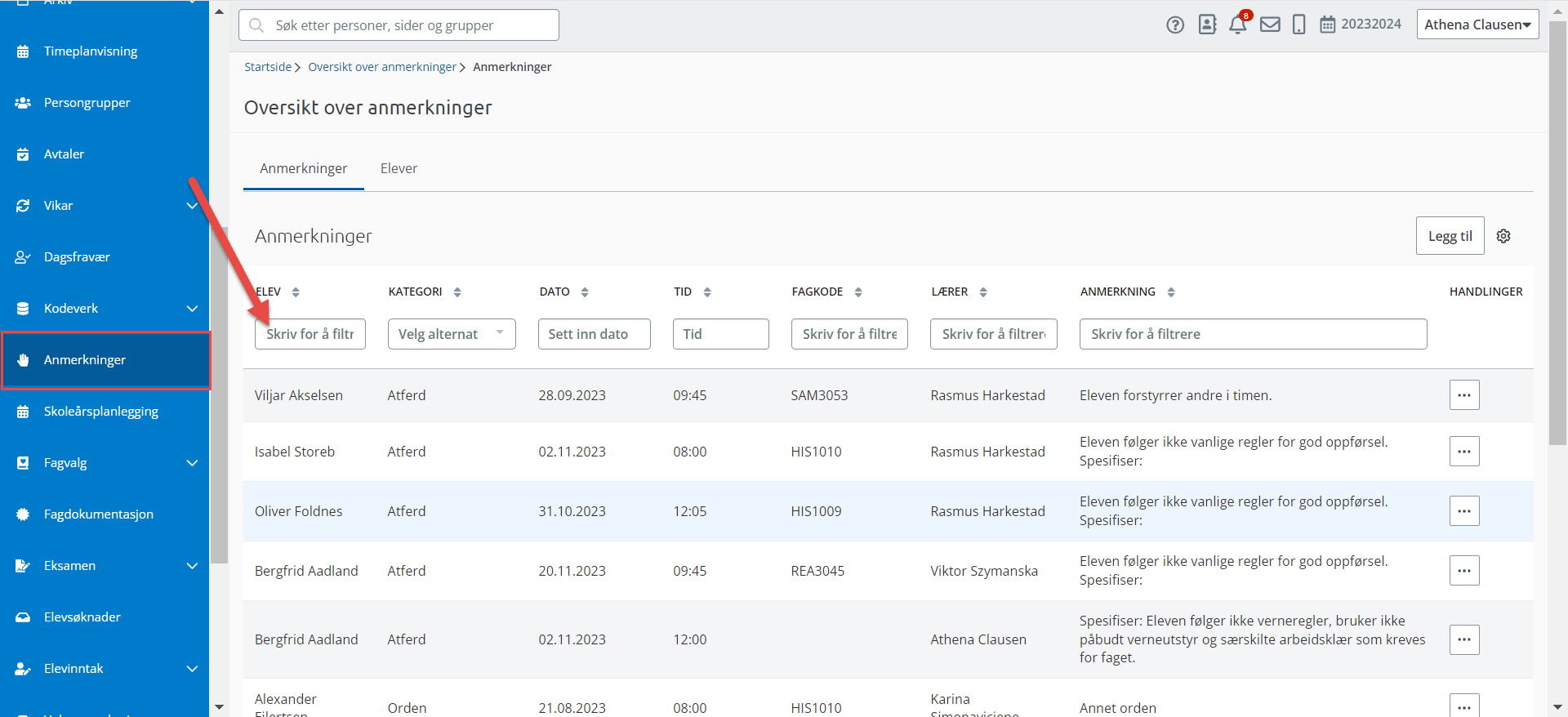Open the Velg alternativ category dropdown
Viewport: 1568px width, 717px height.
coord(452,334)
